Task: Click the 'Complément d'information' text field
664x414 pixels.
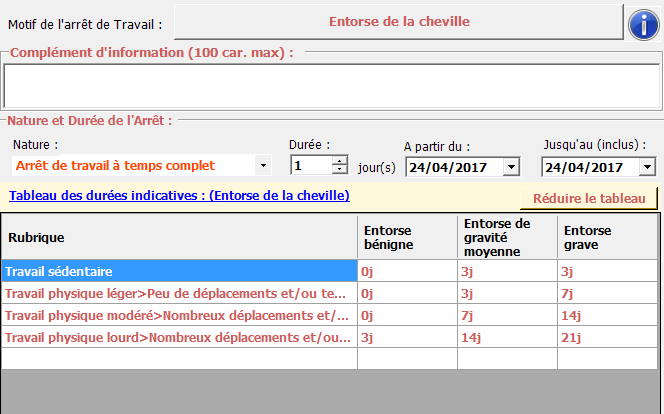Action: (331, 86)
